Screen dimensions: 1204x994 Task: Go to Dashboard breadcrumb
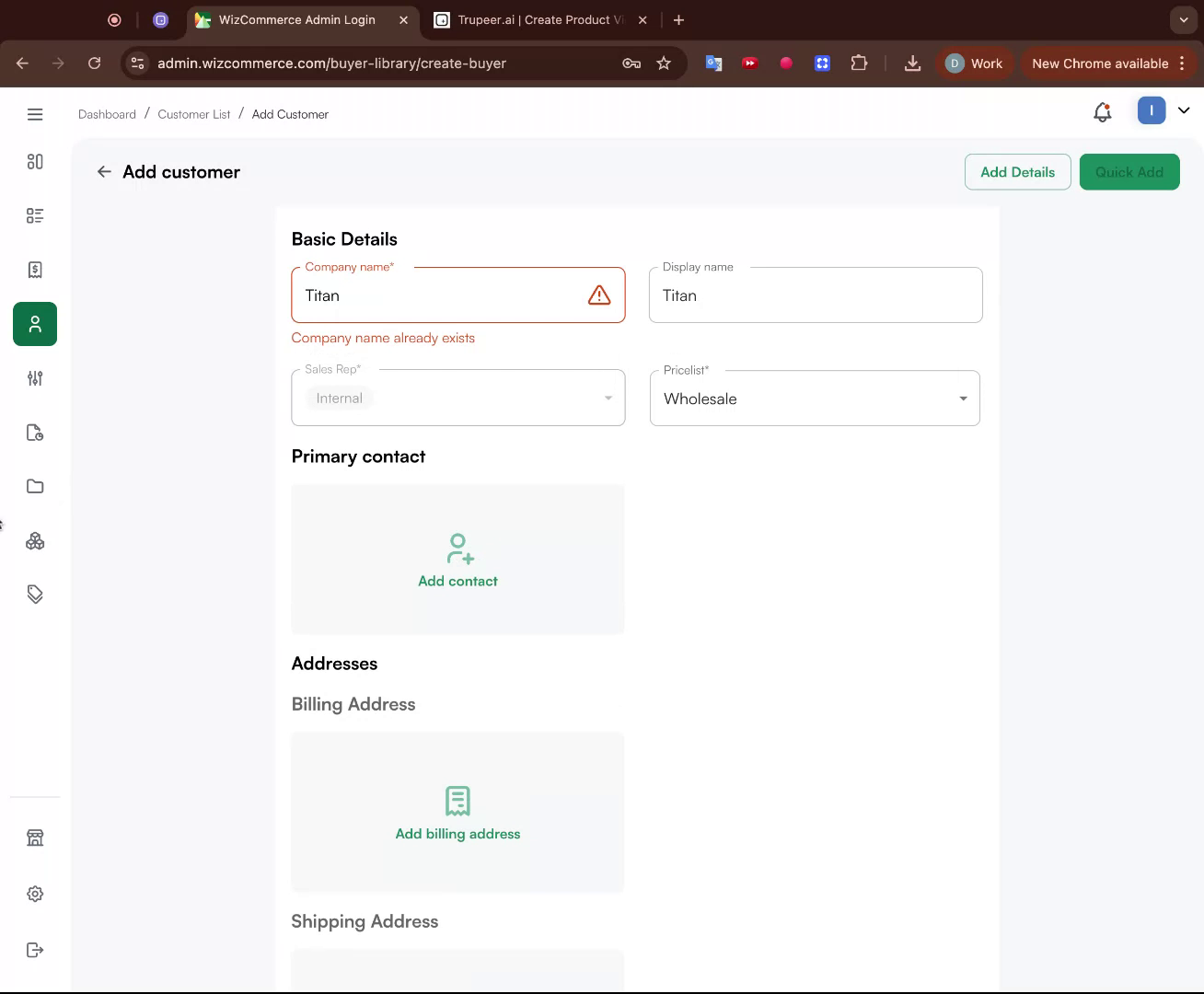tap(107, 114)
